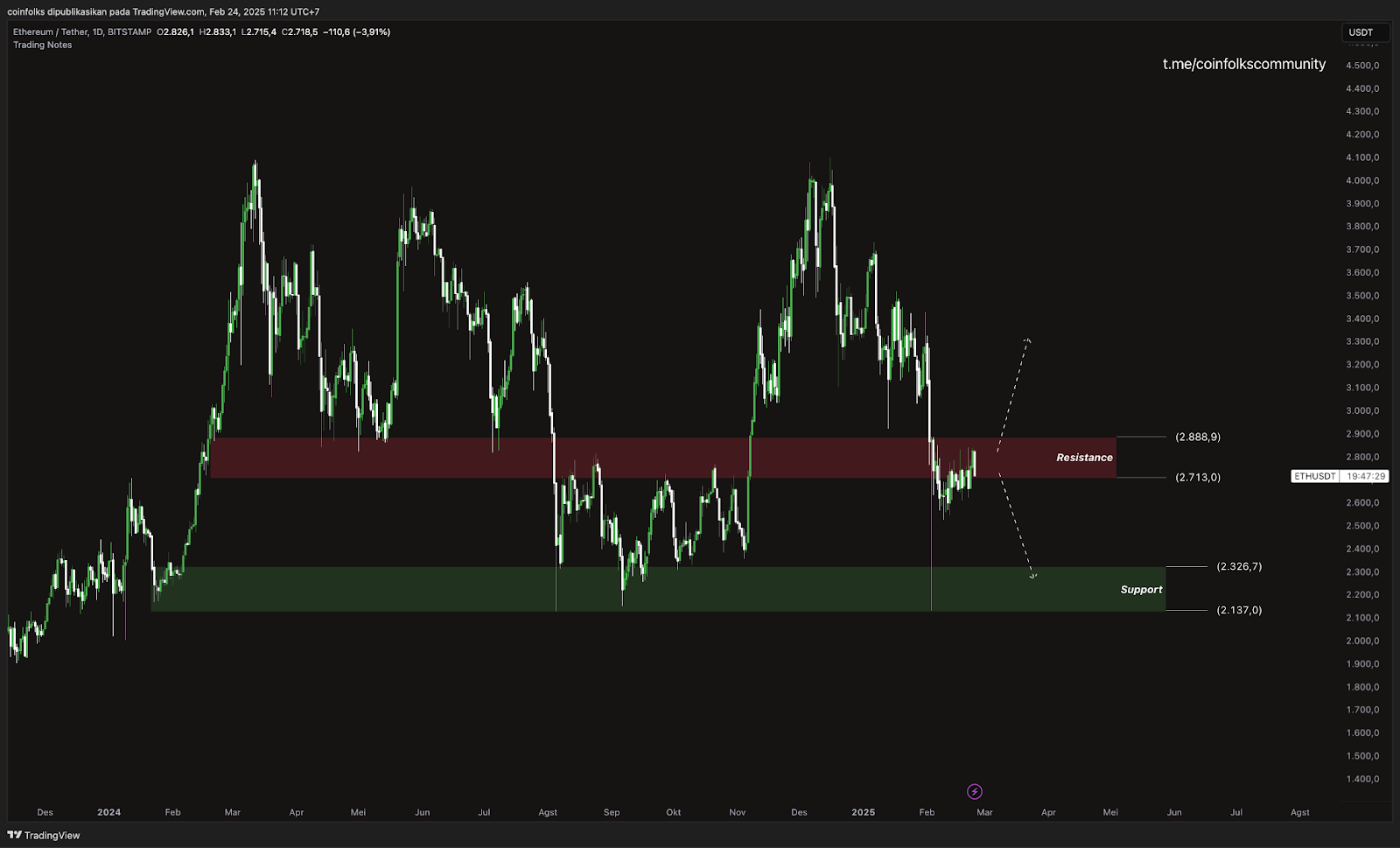Click the 1.500,0 price axis label
Image resolution: width=1400 pixels, height=848 pixels.
click(x=1362, y=756)
